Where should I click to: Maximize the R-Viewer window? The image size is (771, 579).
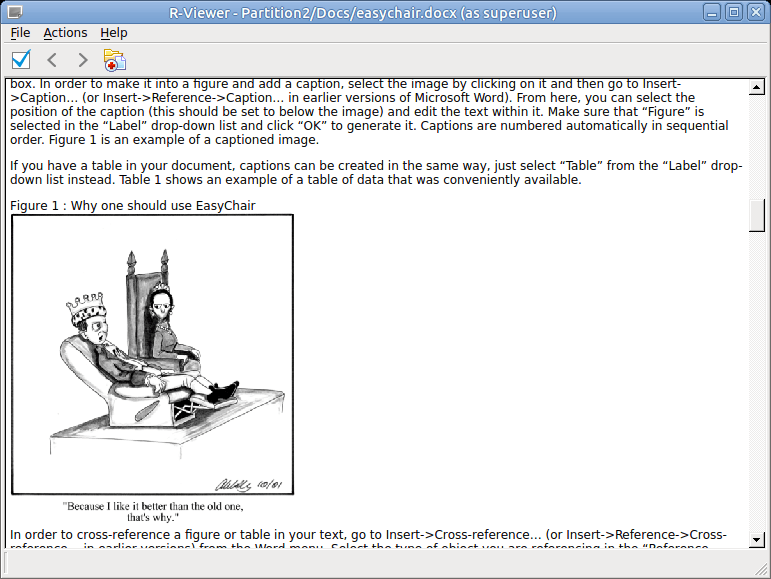(x=734, y=12)
